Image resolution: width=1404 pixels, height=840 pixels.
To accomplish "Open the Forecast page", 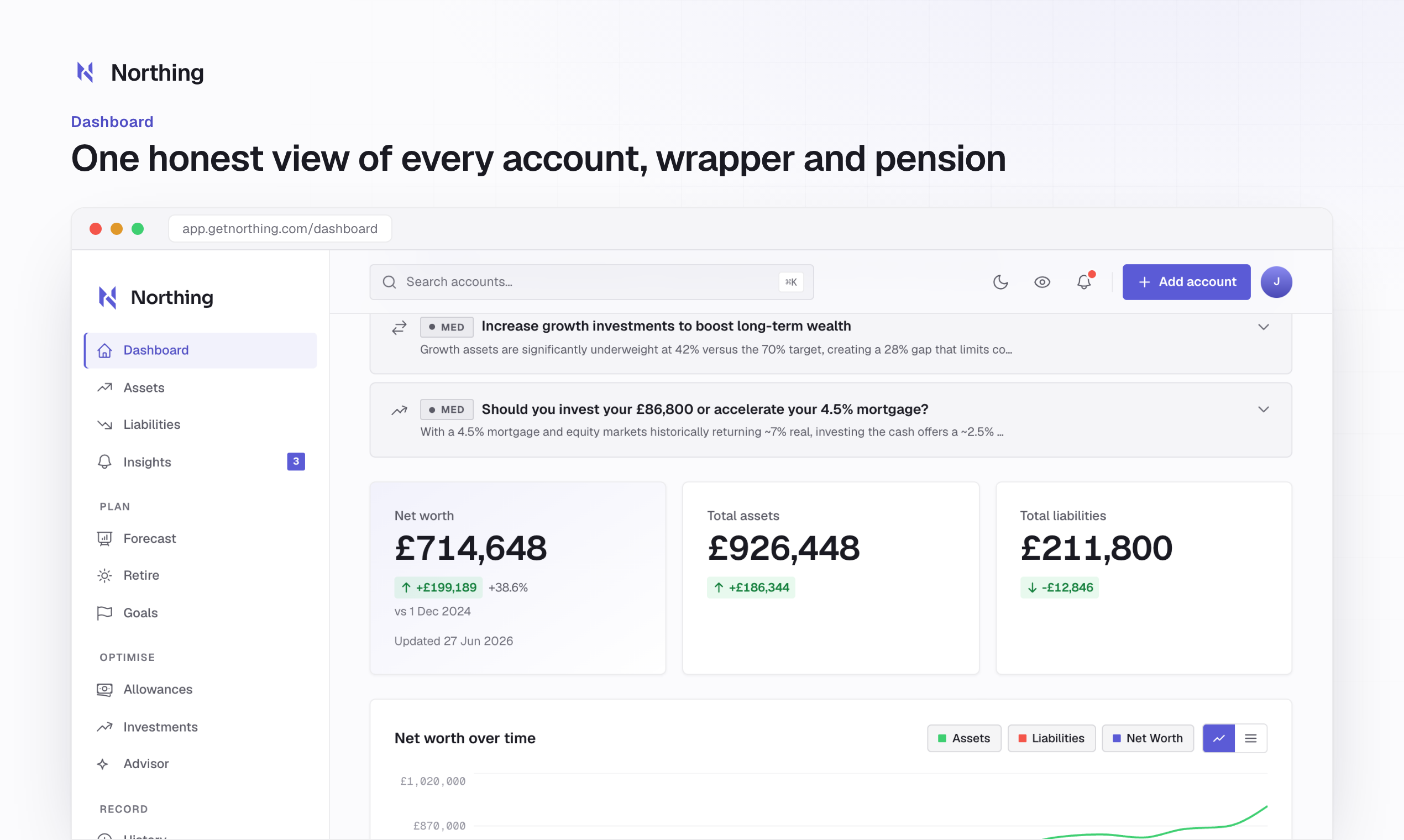I will coord(201,538).
